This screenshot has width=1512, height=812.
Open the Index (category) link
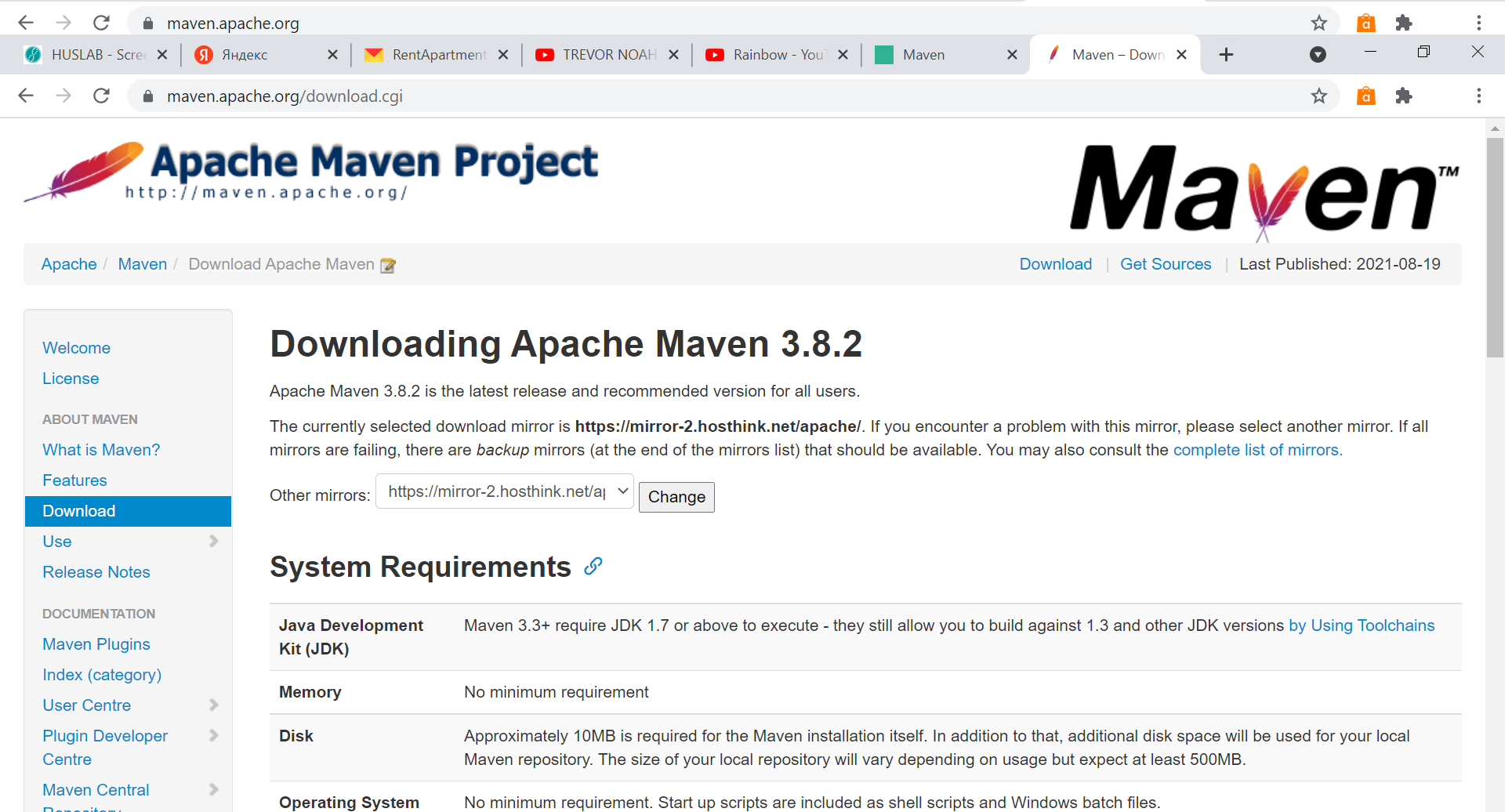coord(102,675)
